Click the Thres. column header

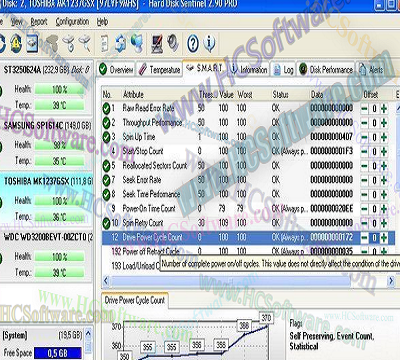click(207, 94)
